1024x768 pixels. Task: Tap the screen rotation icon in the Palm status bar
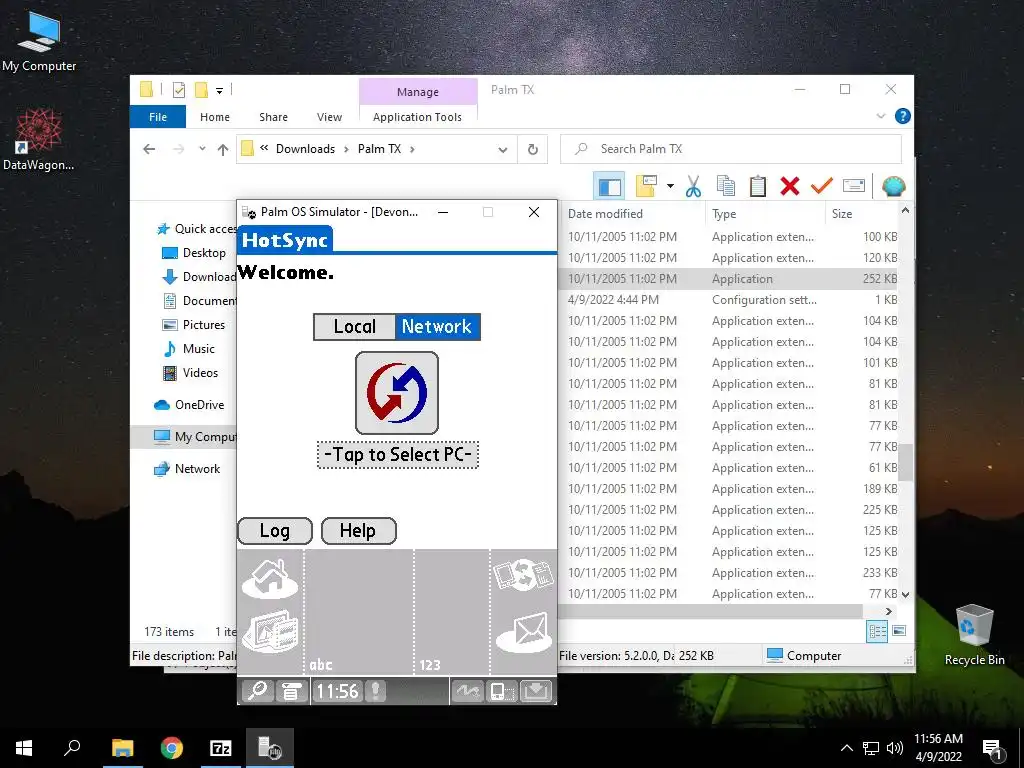pyautogui.click(x=502, y=690)
